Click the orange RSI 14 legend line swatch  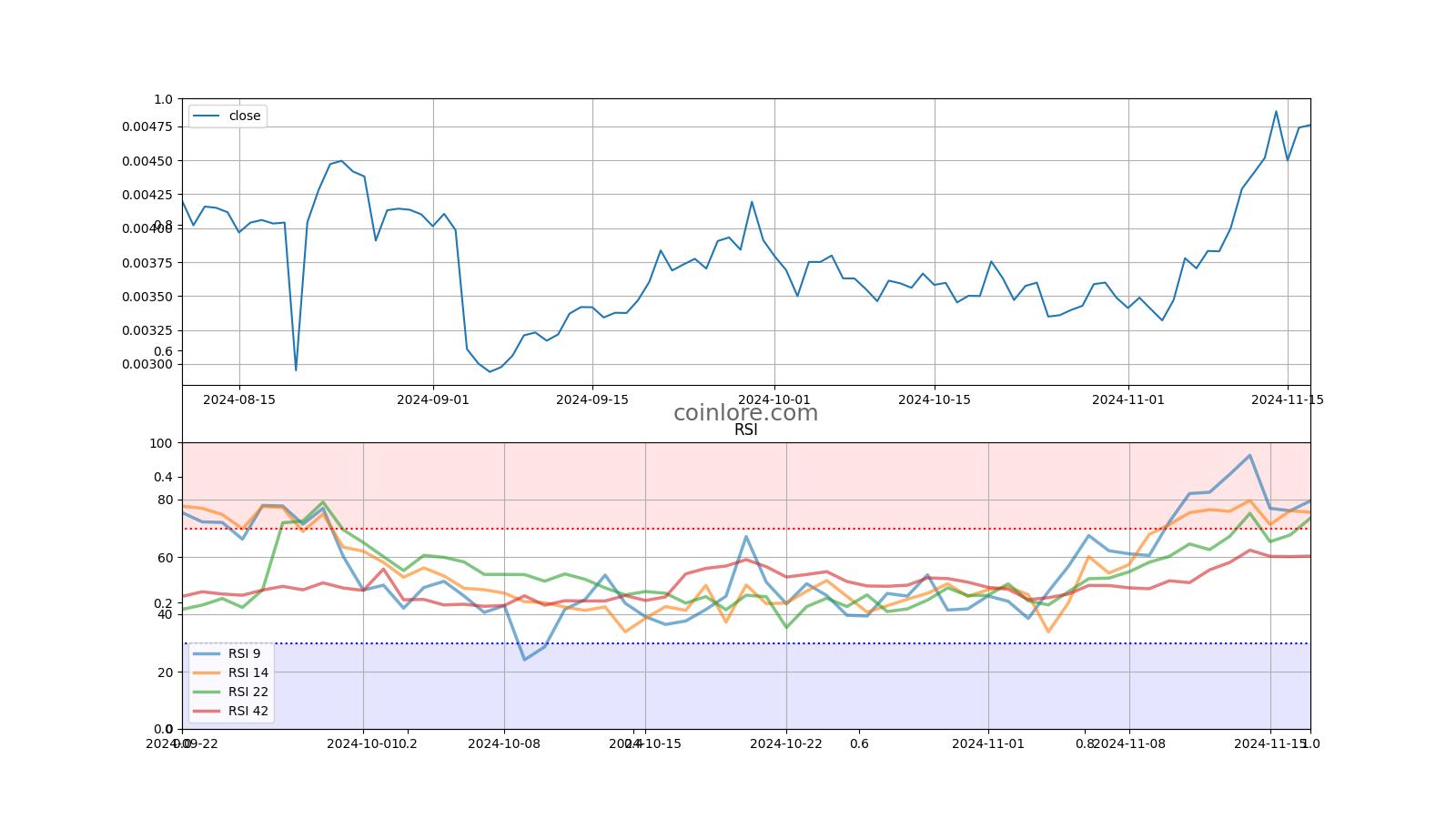[207, 672]
